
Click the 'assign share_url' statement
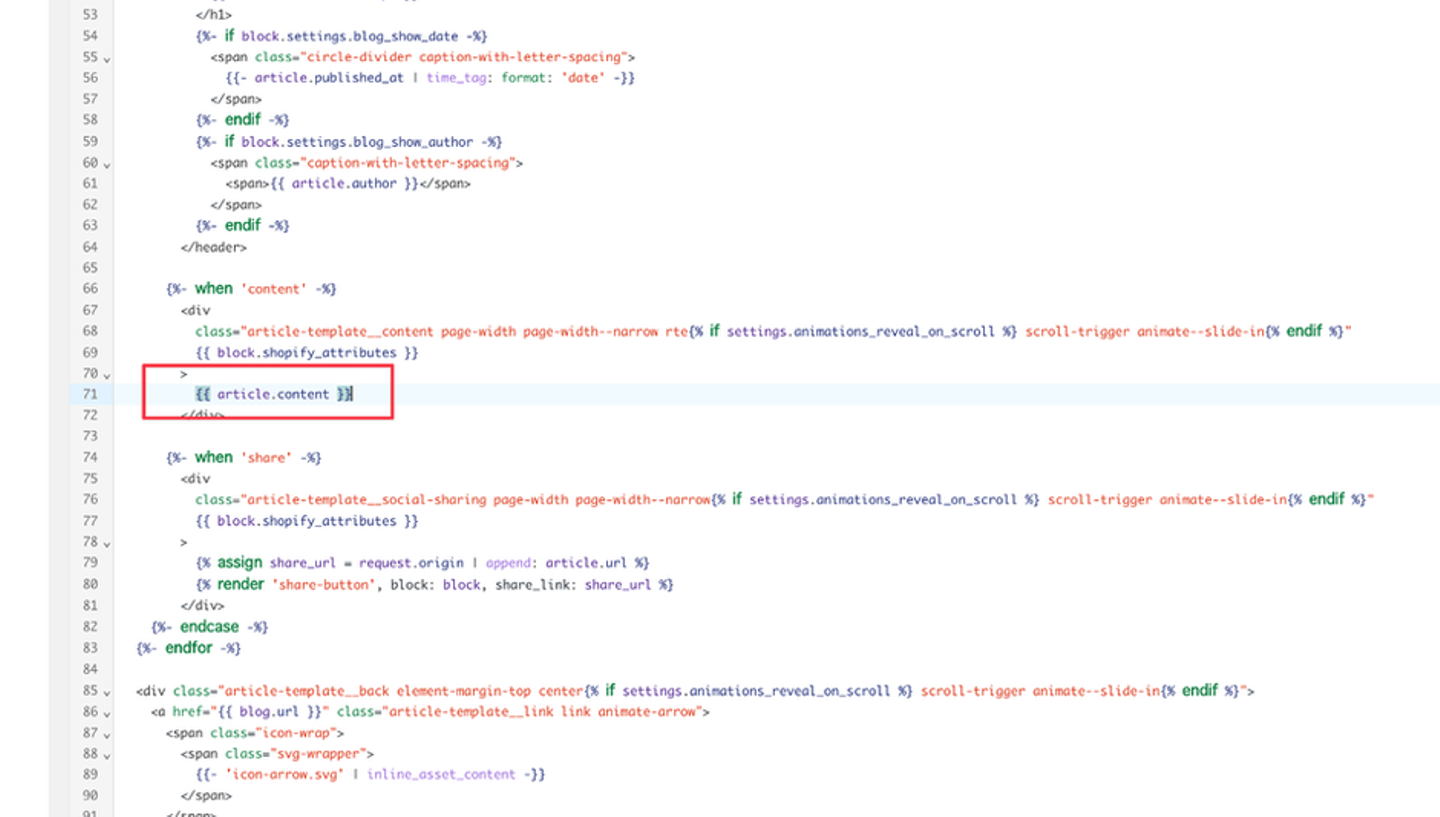pos(423,562)
